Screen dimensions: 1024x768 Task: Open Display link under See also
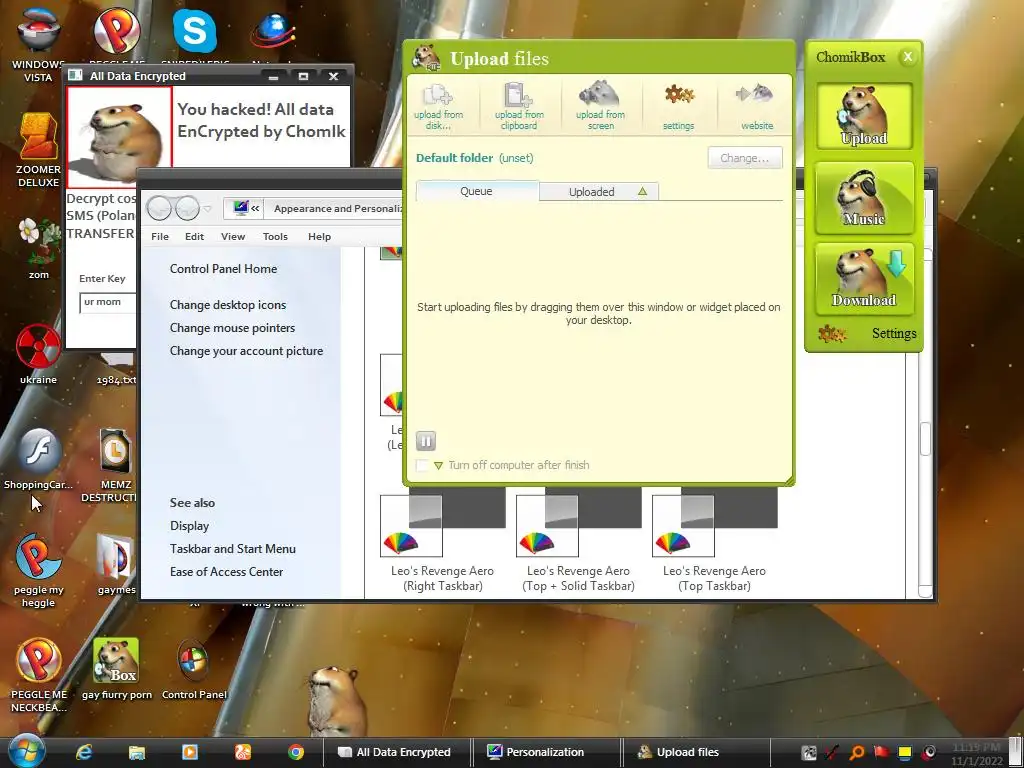(189, 526)
